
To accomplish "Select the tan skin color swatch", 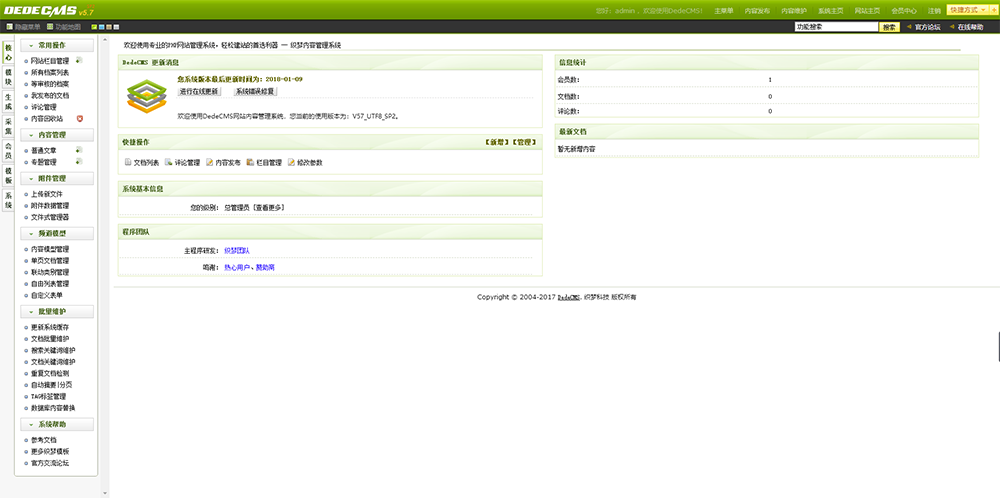I will tap(109, 27).
